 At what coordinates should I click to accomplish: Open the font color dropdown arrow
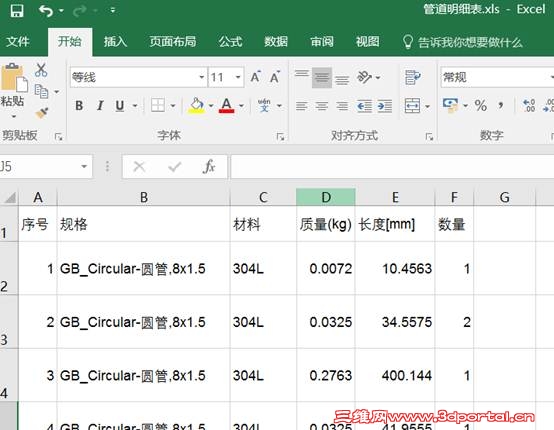click(241, 106)
